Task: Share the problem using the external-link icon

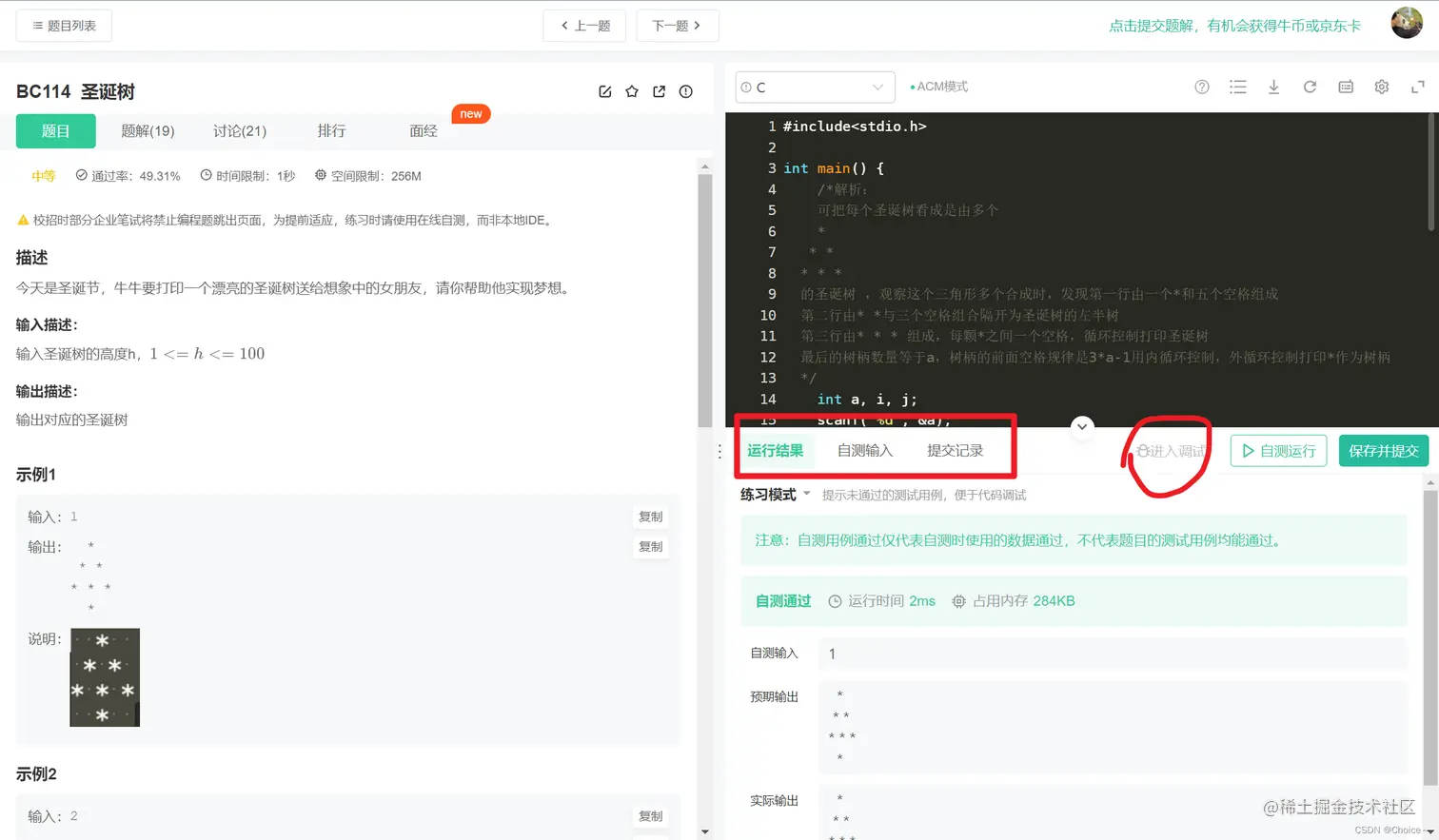Action: (659, 91)
